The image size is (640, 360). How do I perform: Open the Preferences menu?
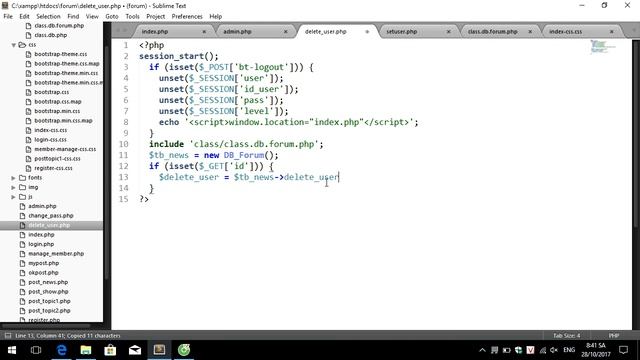pyautogui.click(x=187, y=16)
